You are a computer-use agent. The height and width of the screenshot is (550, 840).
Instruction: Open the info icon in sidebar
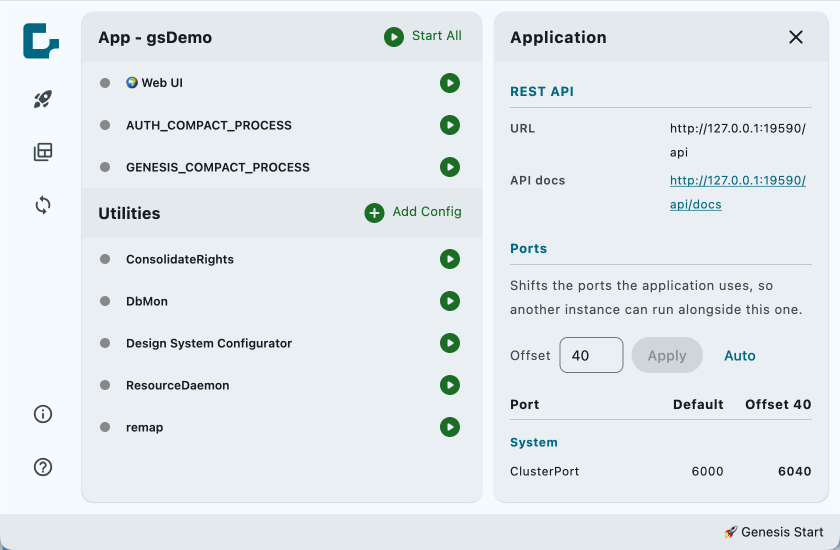(x=43, y=414)
